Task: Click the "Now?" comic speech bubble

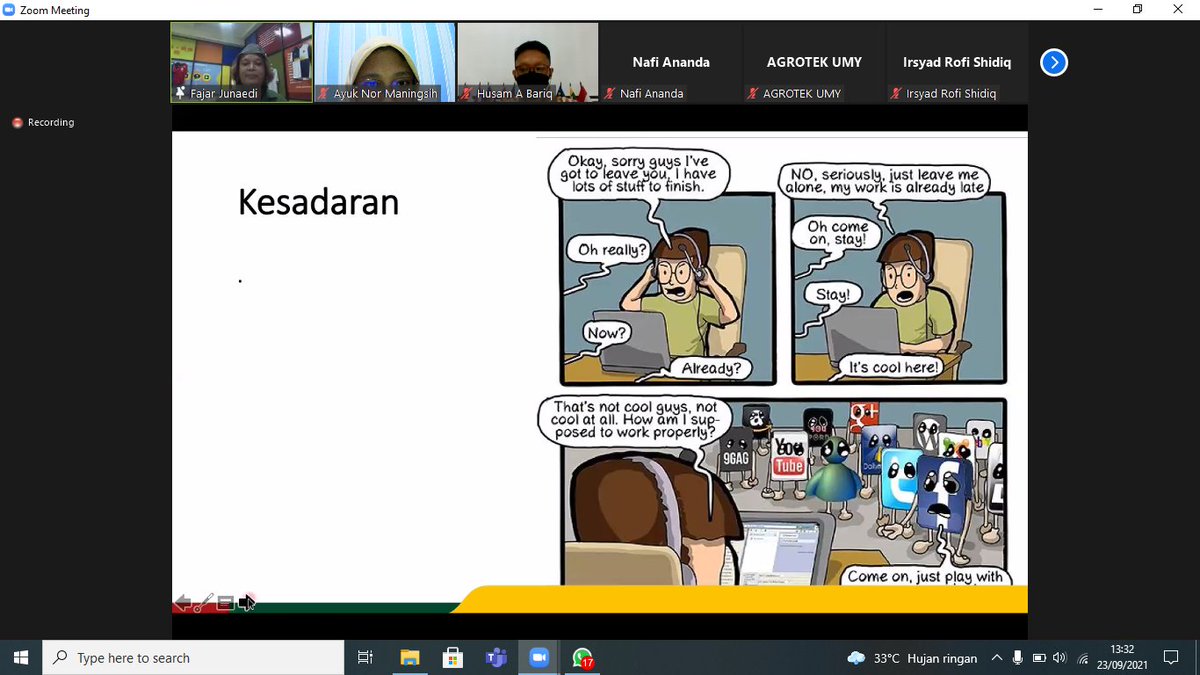Action: click(x=609, y=334)
